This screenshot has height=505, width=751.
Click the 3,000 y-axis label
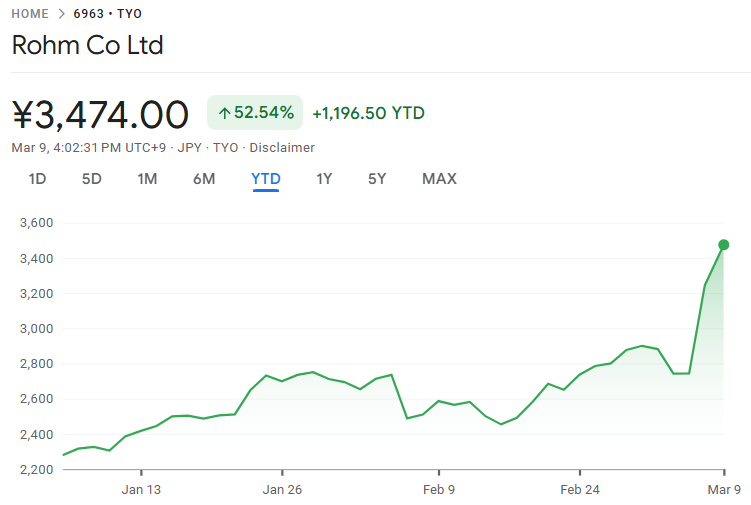(x=36, y=329)
